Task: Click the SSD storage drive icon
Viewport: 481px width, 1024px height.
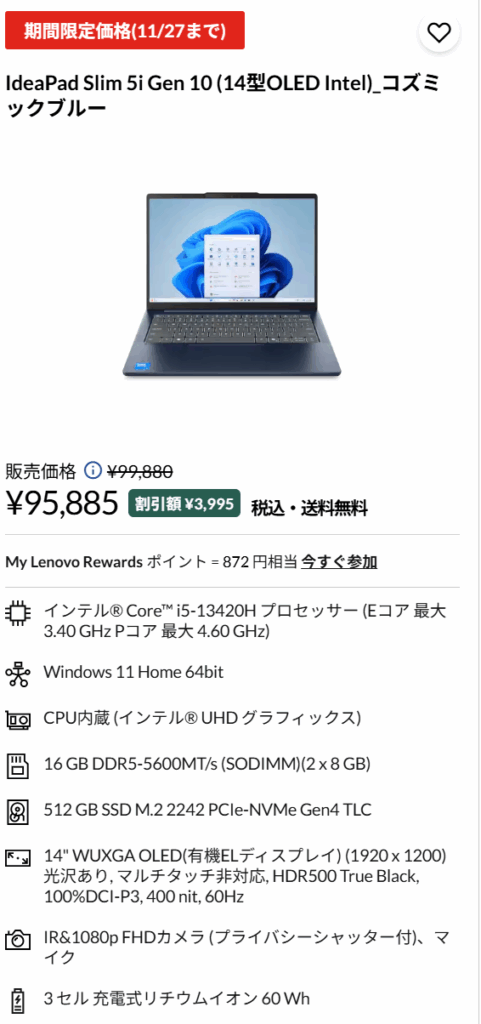Action: [18, 812]
